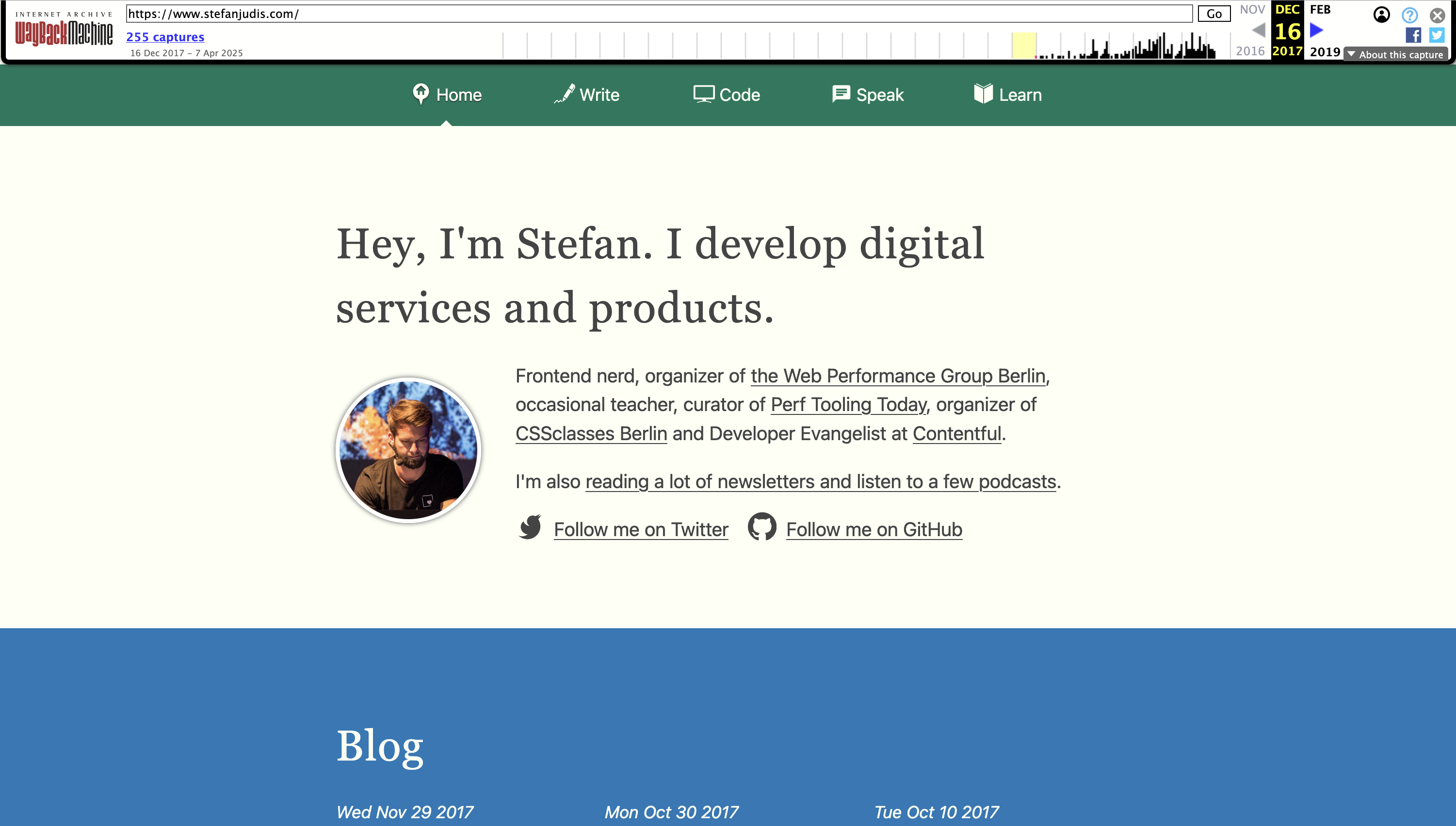Open the Learn navigation tab
This screenshot has height=826, width=1456.
(x=1007, y=95)
